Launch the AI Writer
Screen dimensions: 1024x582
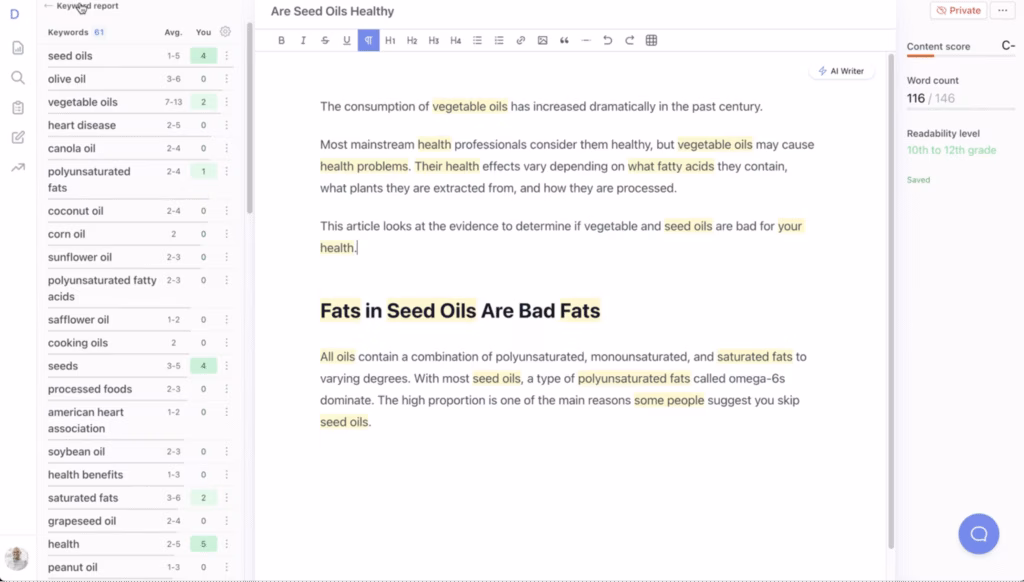(x=841, y=70)
